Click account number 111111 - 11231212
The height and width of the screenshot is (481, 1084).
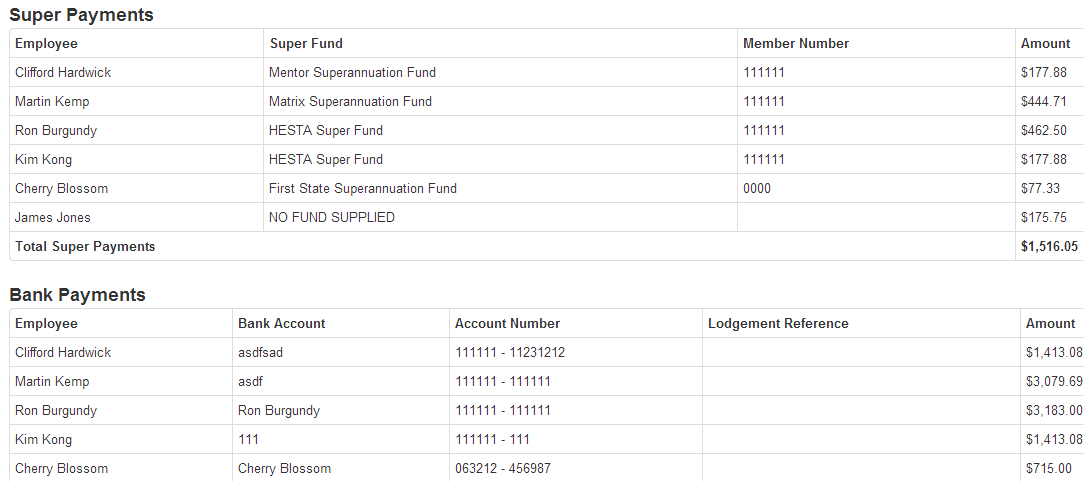511,353
